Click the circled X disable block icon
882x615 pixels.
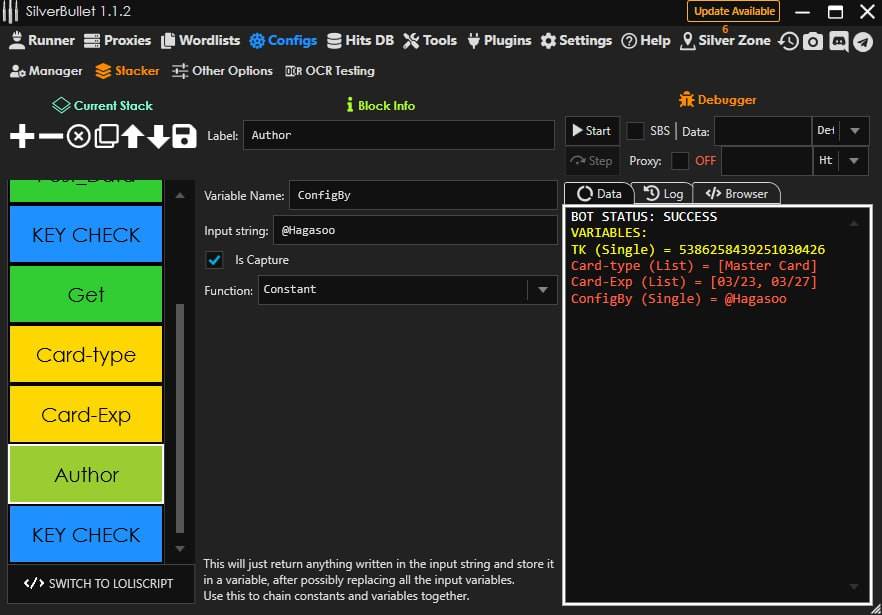point(78,136)
